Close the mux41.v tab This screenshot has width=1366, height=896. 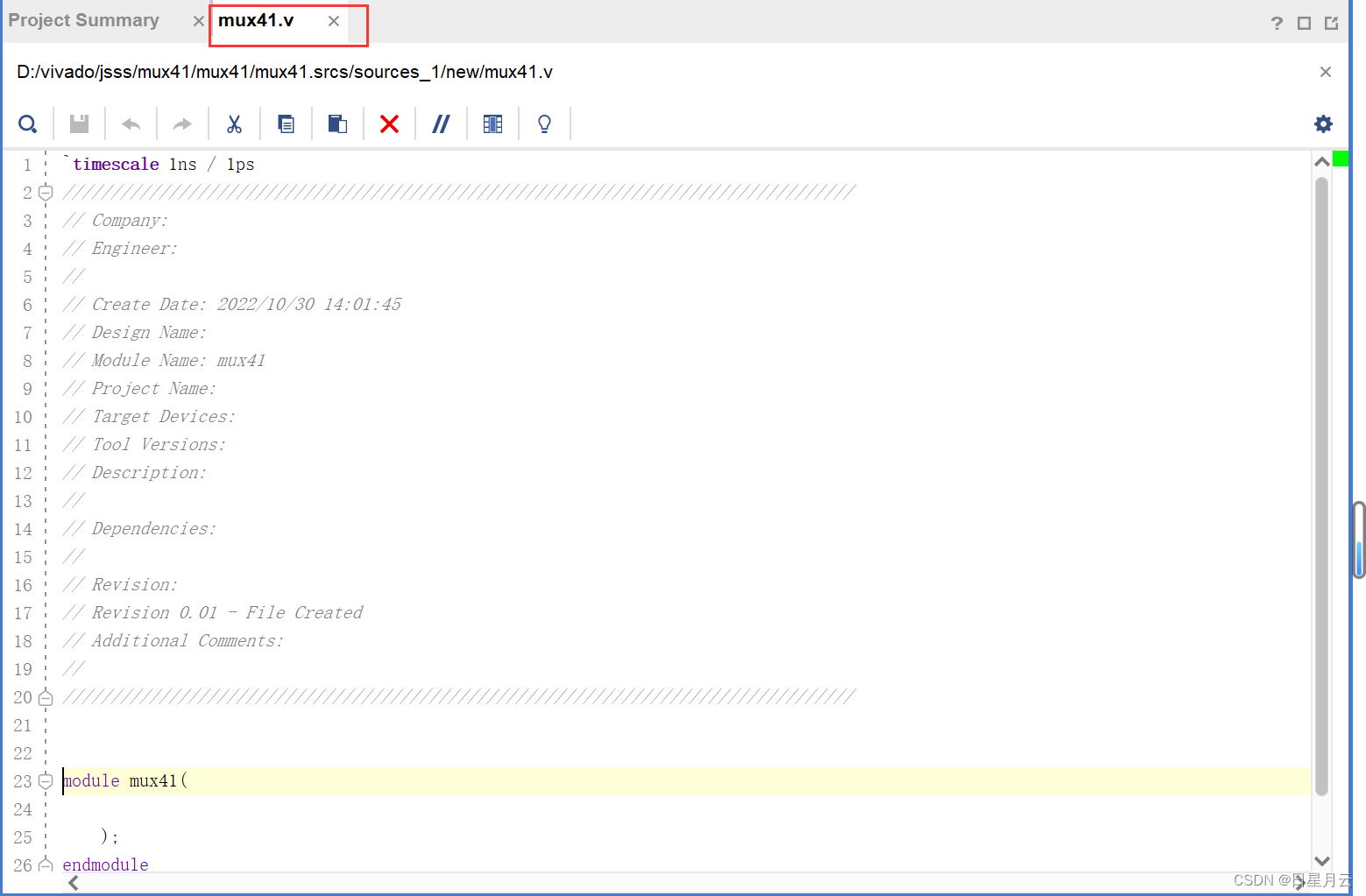click(334, 21)
